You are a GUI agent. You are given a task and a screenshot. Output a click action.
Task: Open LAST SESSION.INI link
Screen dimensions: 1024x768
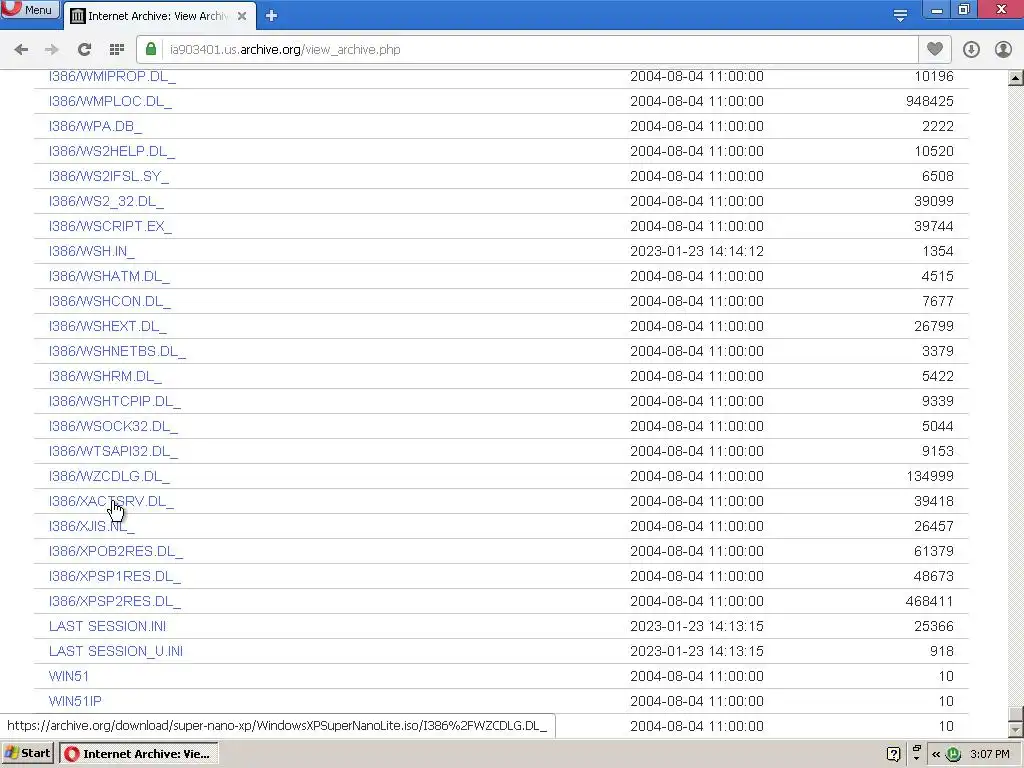(107, 626)
